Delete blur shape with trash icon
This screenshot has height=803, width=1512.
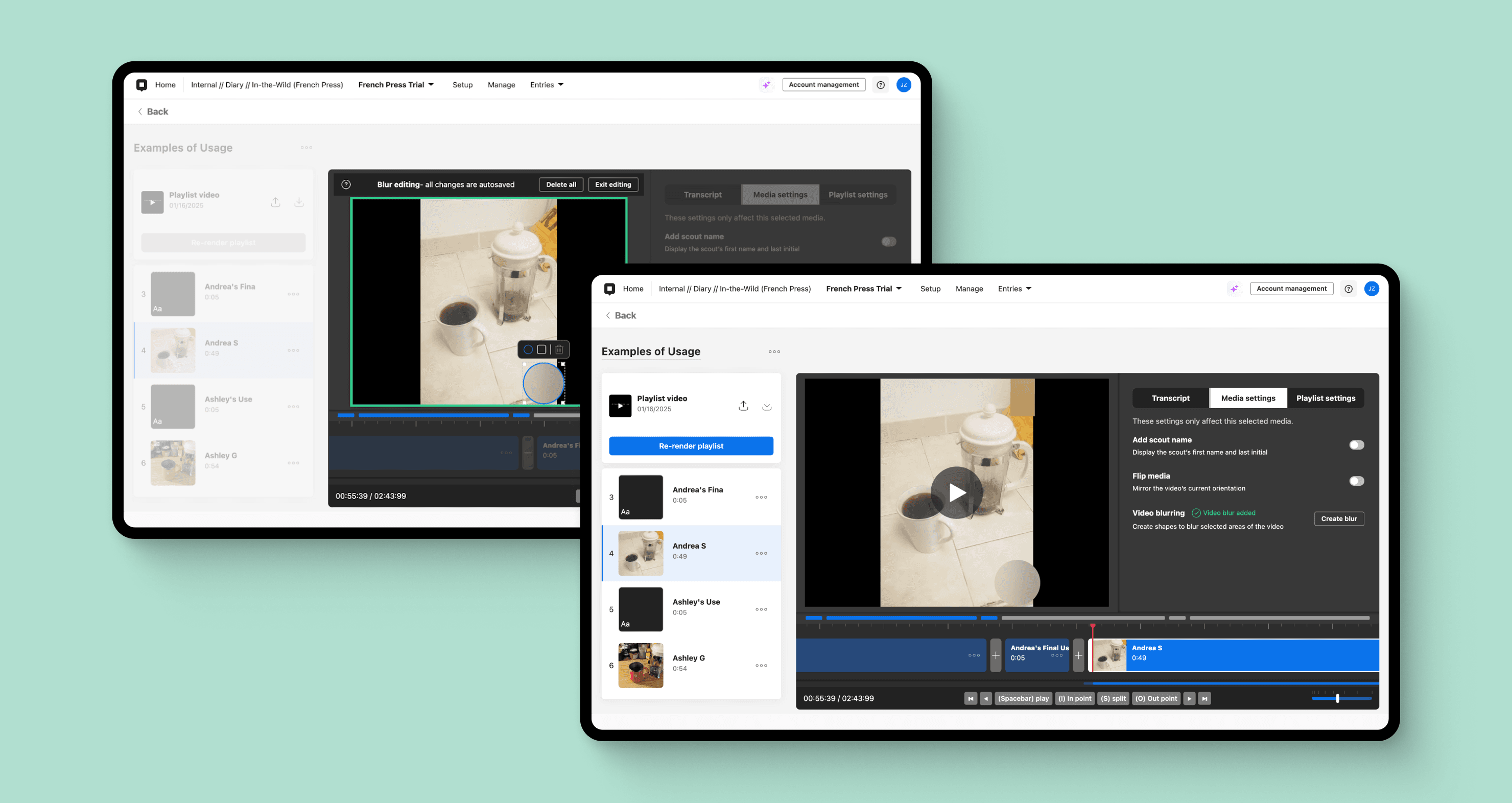pyautogui.click(x=559, y=349)
